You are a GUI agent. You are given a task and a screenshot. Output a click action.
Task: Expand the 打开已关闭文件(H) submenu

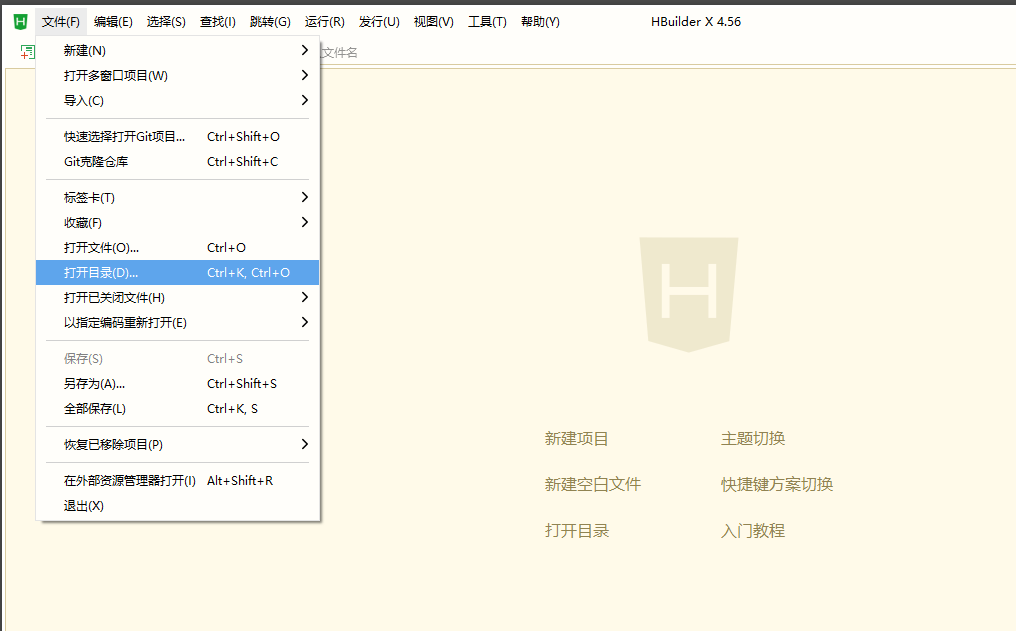coord(178,297)
